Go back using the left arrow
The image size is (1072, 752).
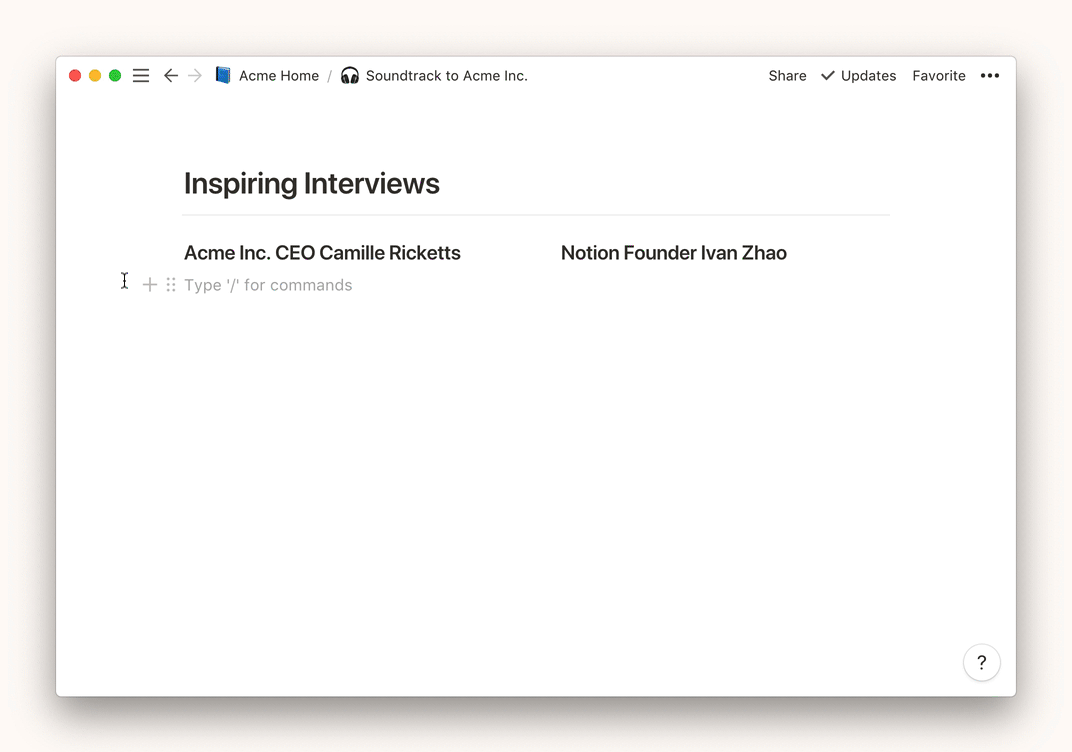pyautogui.click(x=170, y=76)
